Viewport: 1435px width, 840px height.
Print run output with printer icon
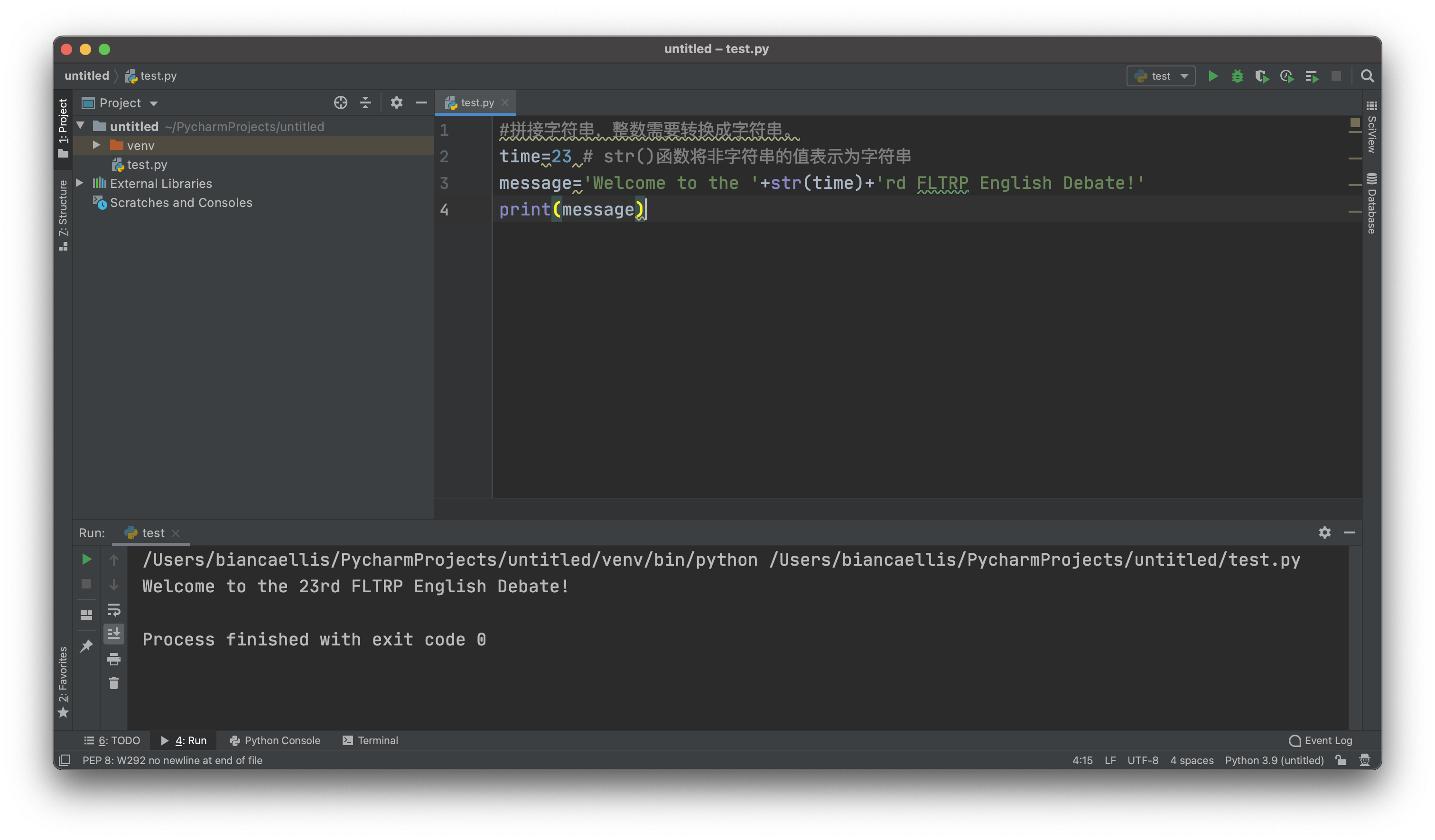114,659
